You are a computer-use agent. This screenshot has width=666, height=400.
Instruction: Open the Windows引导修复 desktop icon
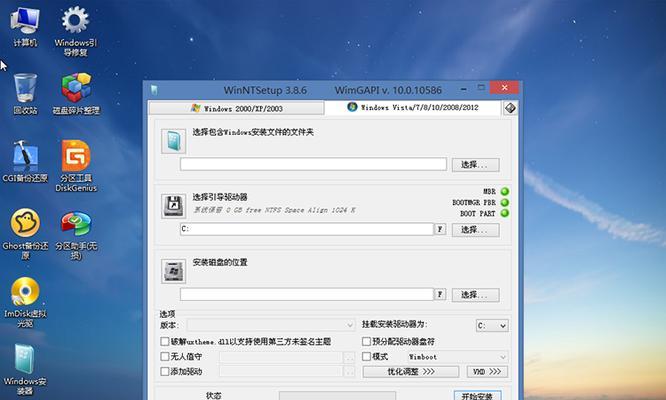tap(76, 31)
